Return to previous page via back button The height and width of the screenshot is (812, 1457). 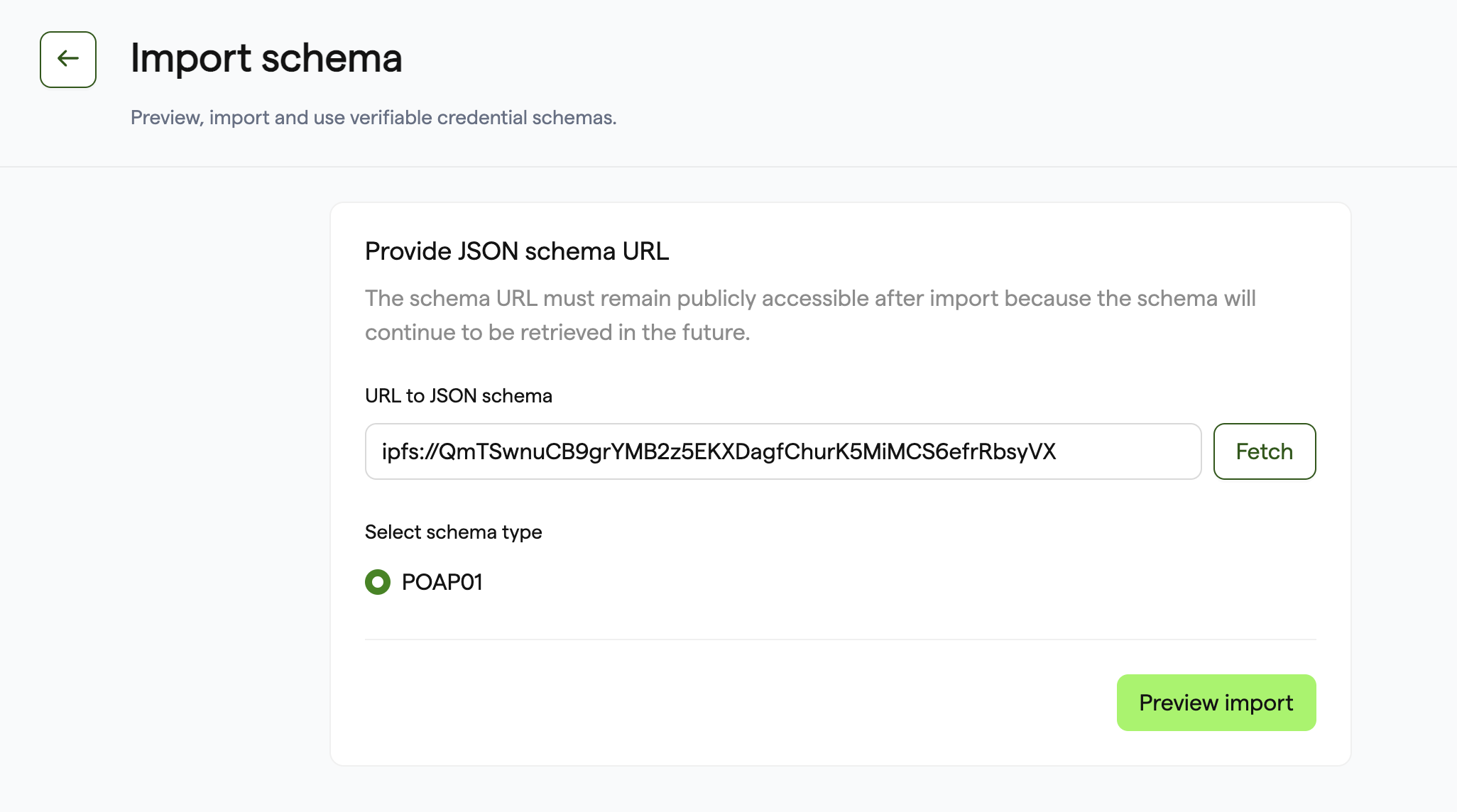[68, 59]
